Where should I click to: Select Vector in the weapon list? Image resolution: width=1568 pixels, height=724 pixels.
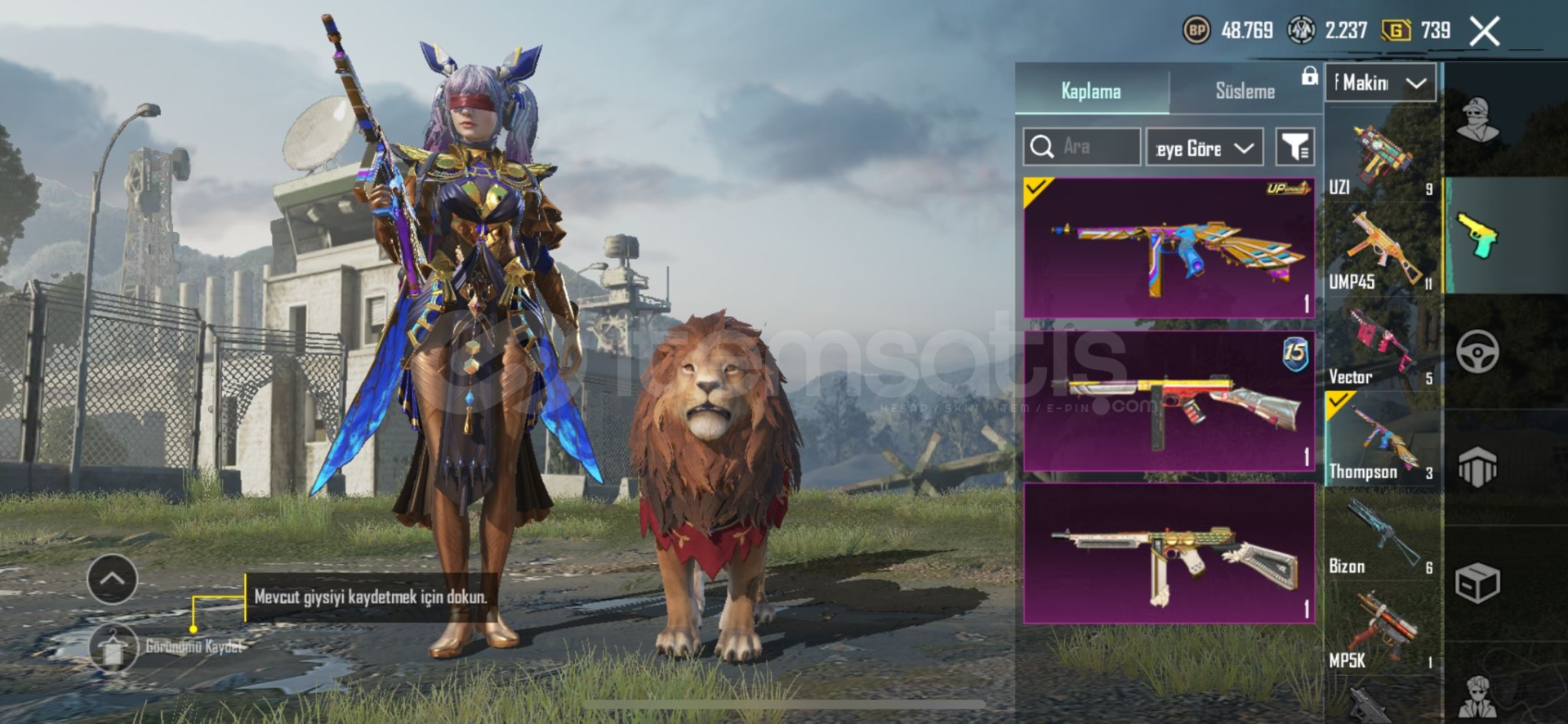pyautogui.click(x=1382, y=344)
